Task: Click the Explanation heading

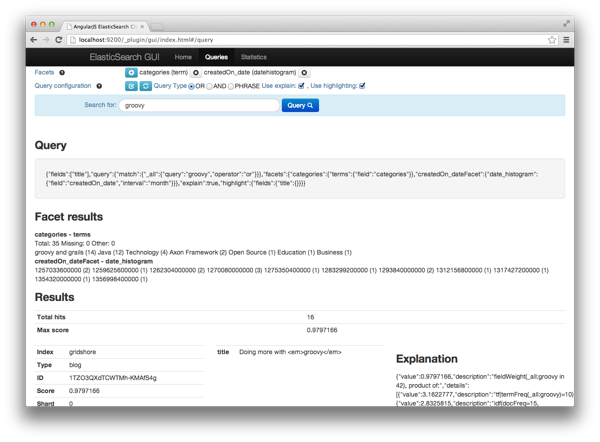Action: 427,359
